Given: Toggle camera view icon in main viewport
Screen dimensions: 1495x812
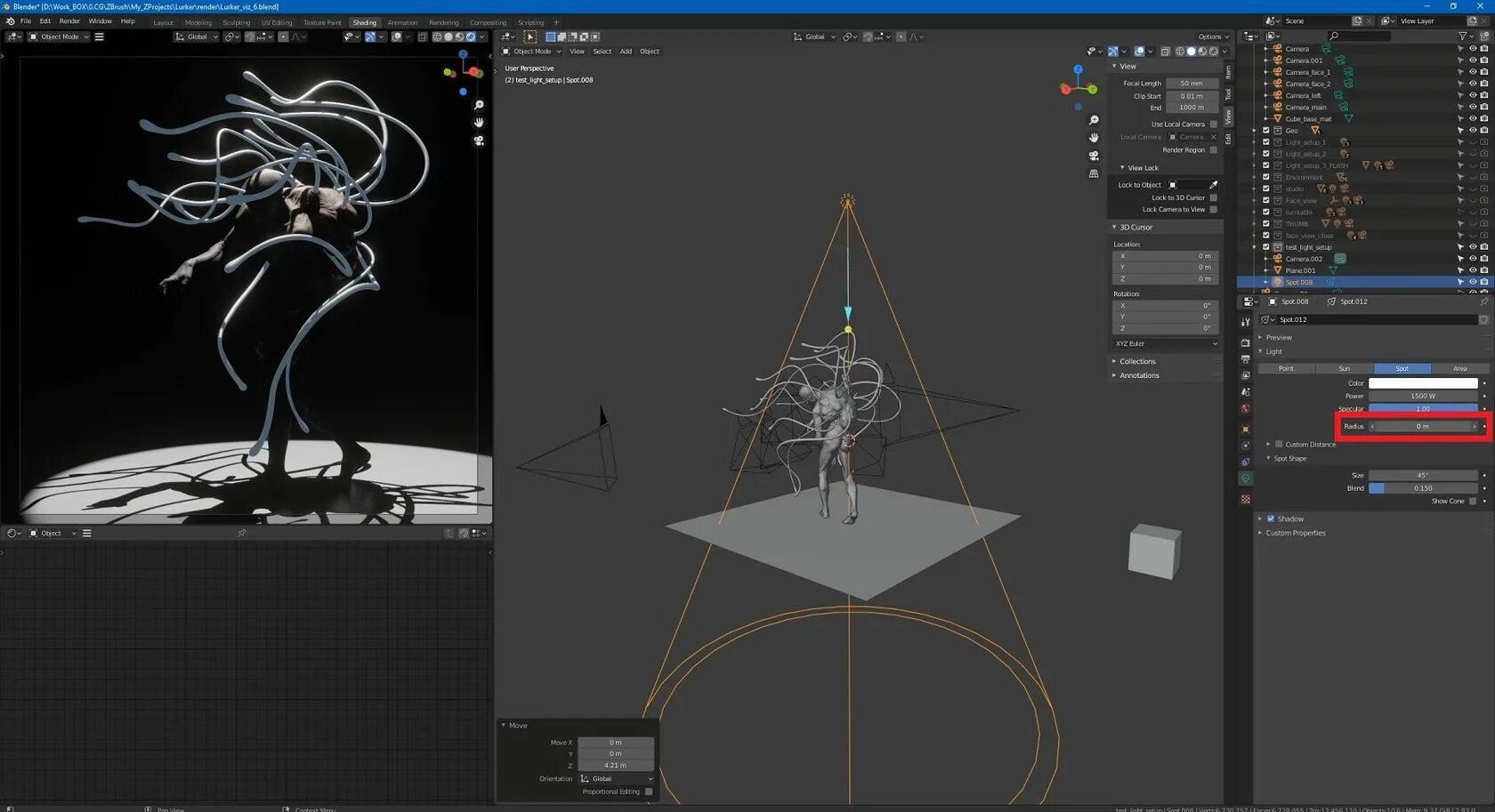Looking at the screenshot, I should tap(1094, 156).
